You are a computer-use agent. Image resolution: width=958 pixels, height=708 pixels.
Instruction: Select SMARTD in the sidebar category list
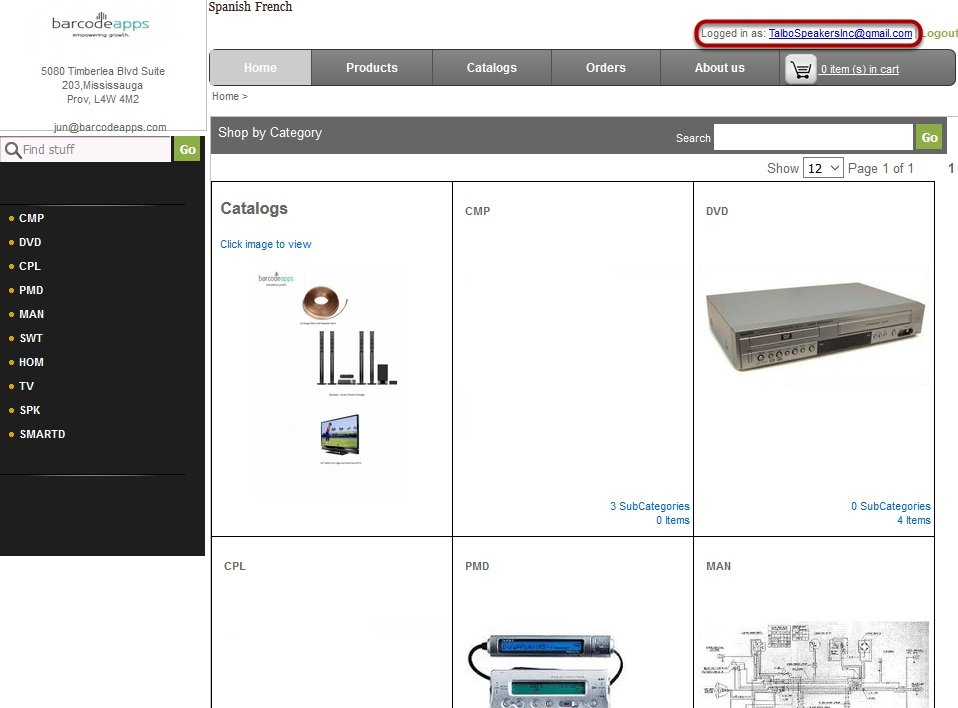[x=42, y=434]
